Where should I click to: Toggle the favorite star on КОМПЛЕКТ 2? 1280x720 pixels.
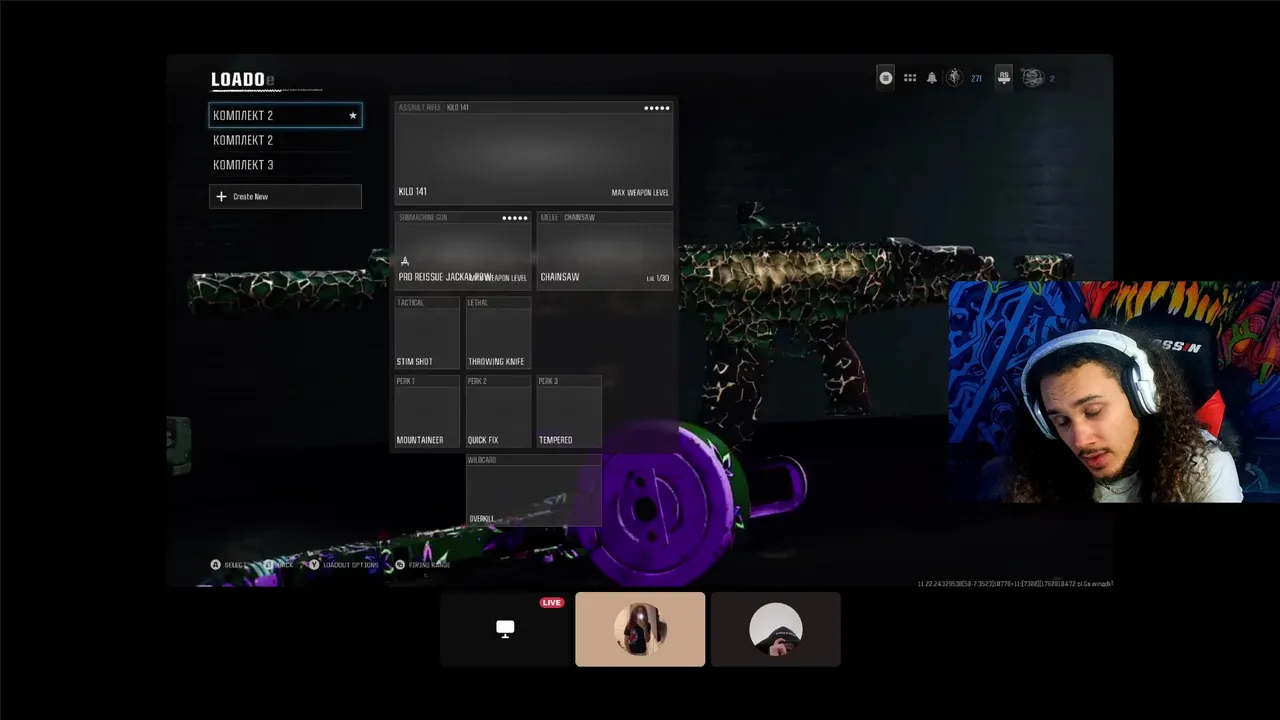352,115
